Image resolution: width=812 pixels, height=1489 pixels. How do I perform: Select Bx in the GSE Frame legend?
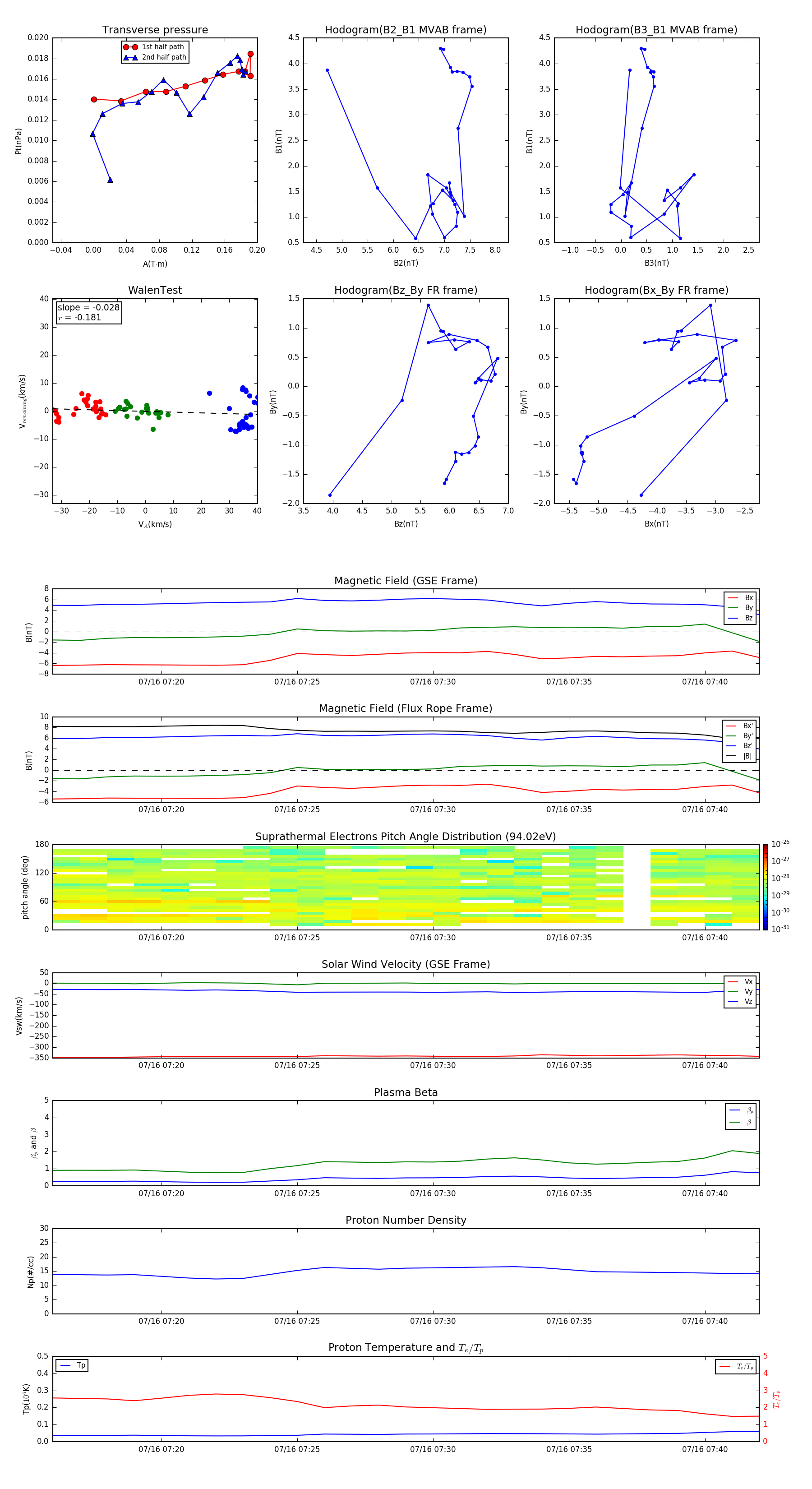pyautogui.click(x=740, y=598)
